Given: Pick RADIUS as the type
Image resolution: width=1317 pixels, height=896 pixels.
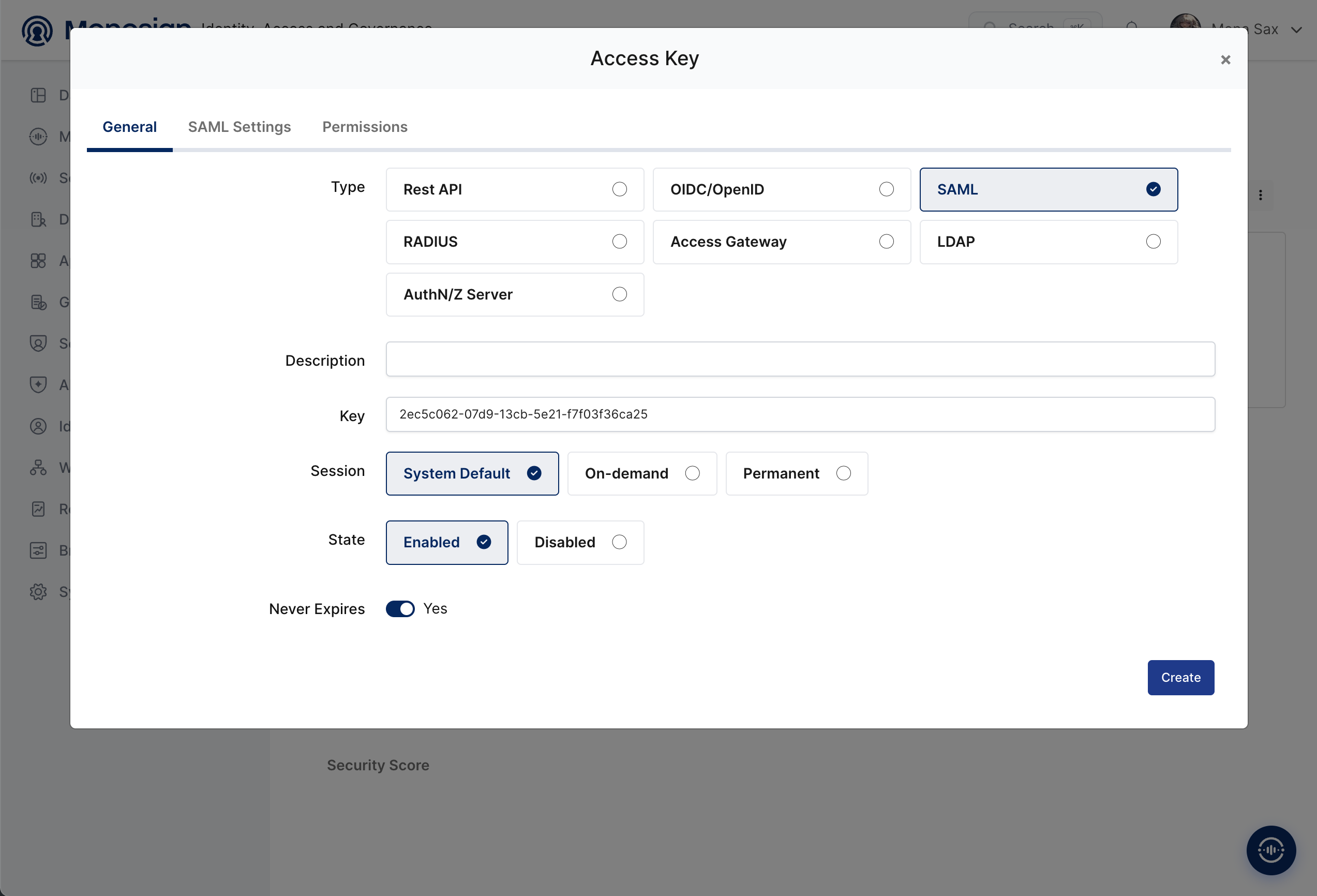Looking at the screenshot, I should coord(515,242).
